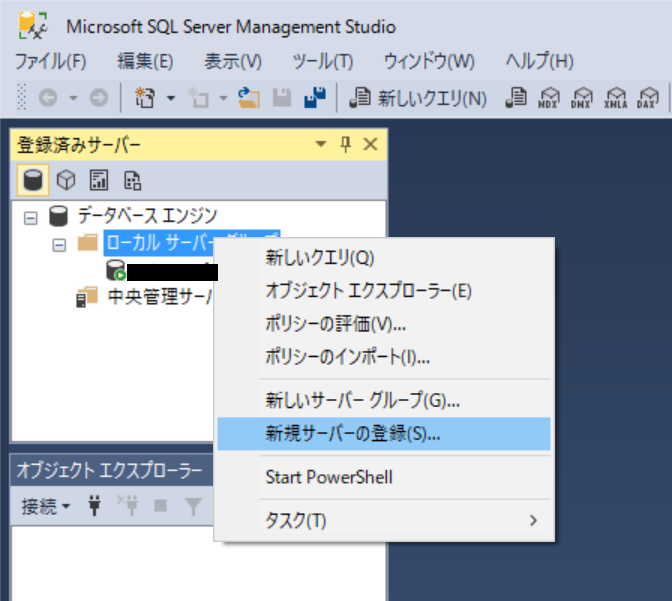
Task: Open the ヘルプ(H) menu
Action: click(x=539, y=61)
